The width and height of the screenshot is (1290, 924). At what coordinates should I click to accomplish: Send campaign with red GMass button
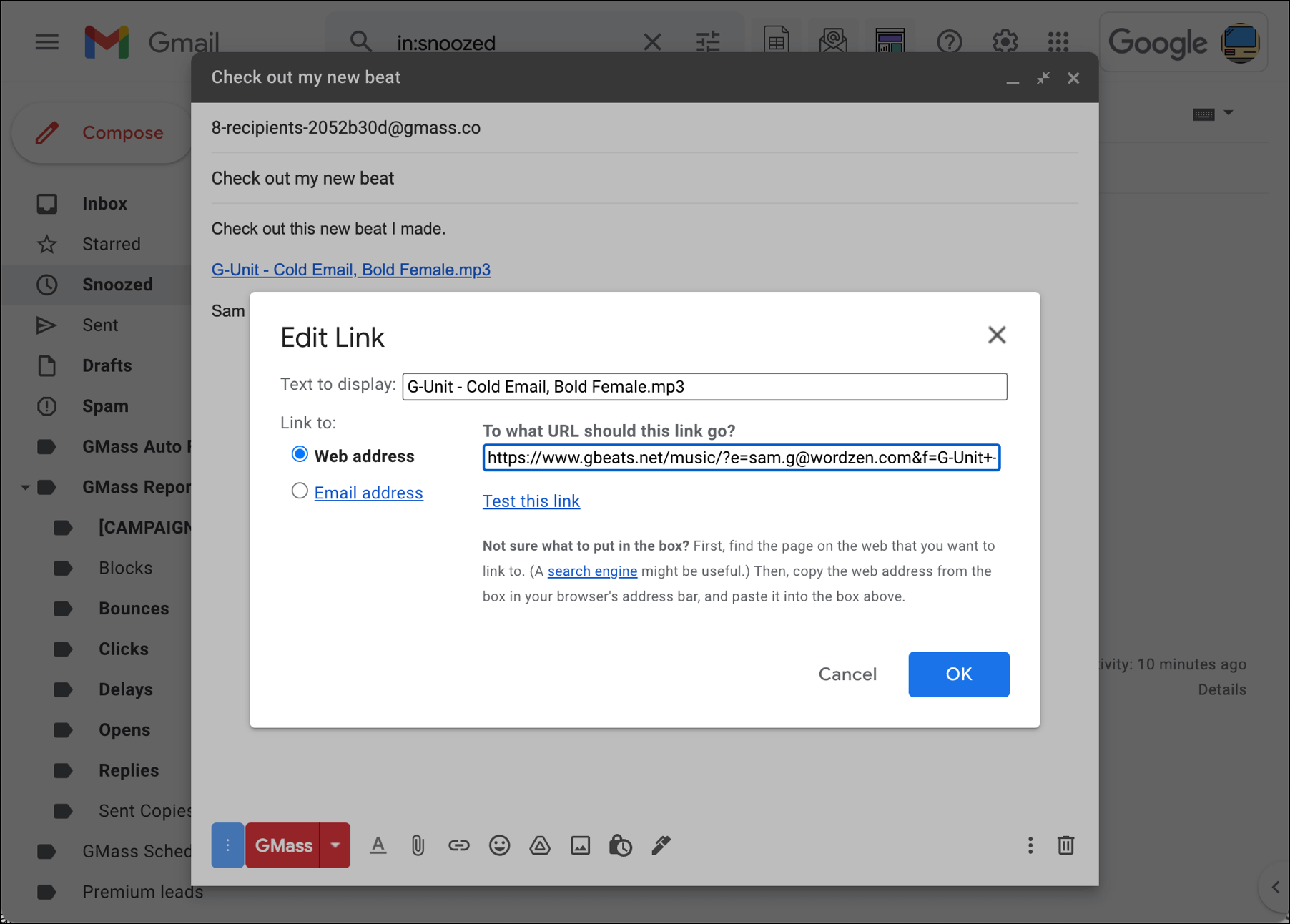283,845
